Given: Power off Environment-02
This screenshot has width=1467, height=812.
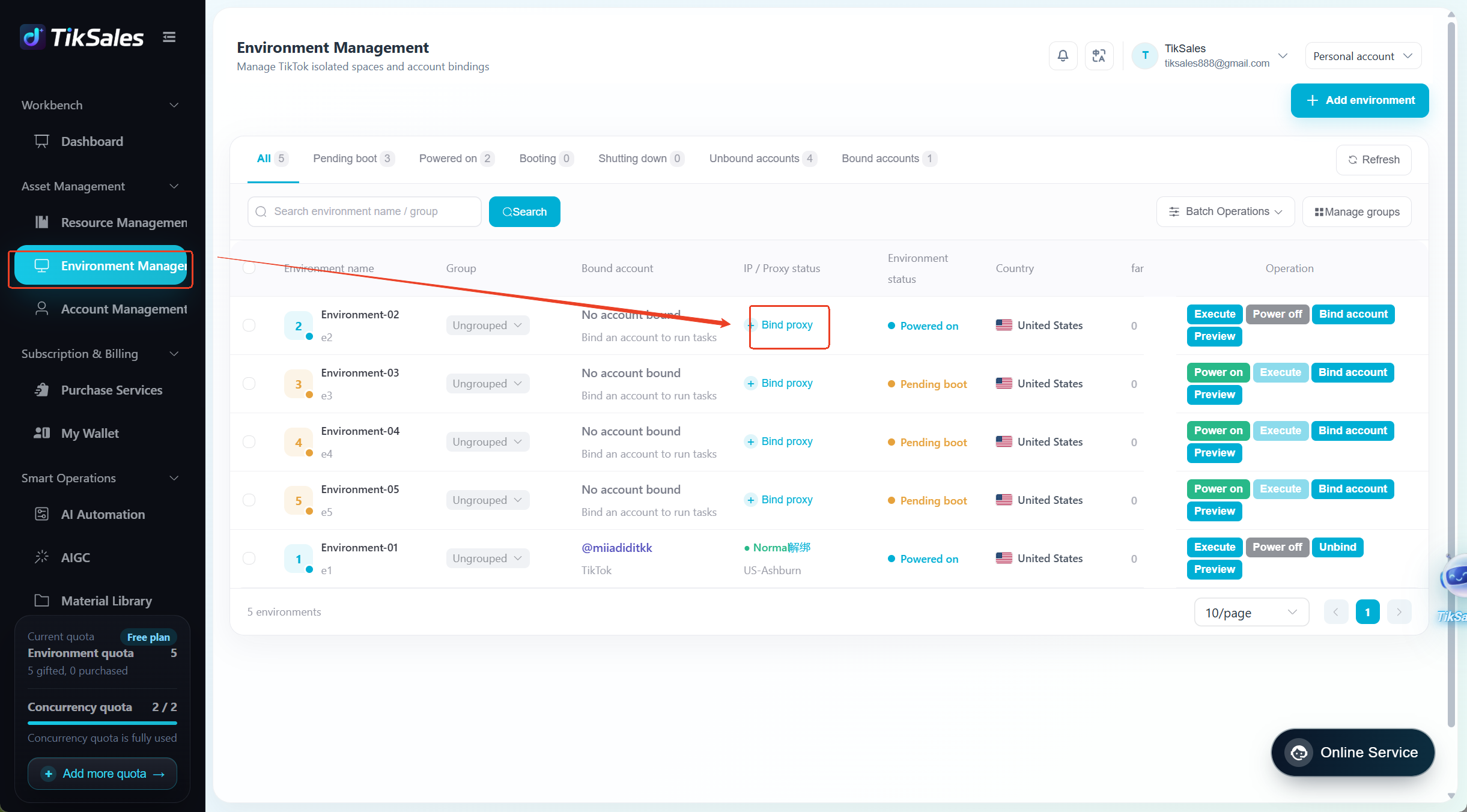Looking at the screenshot, I should point(1277,314).
